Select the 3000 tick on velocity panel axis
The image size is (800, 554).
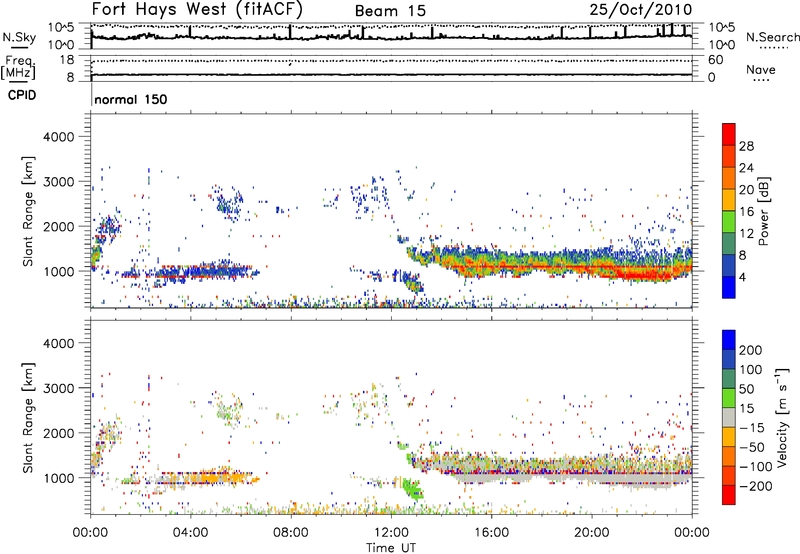coord(59,388)
